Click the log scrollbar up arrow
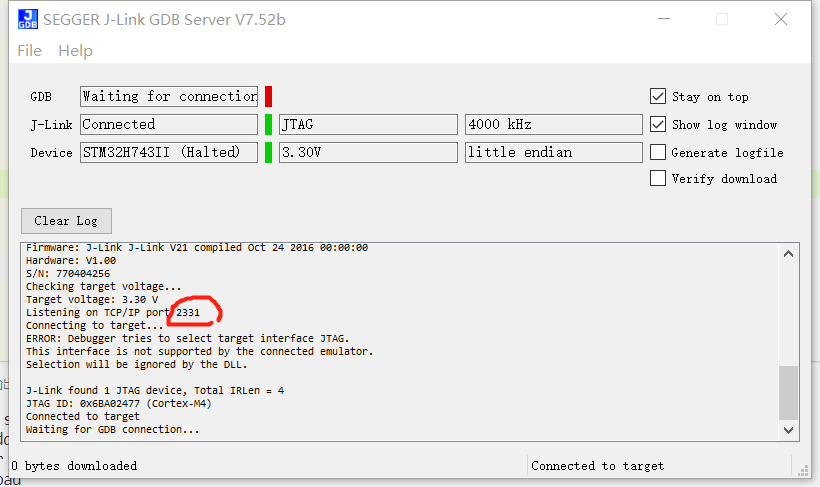Image resolution: width=820 pixels, height=487 pixels. 789,254
